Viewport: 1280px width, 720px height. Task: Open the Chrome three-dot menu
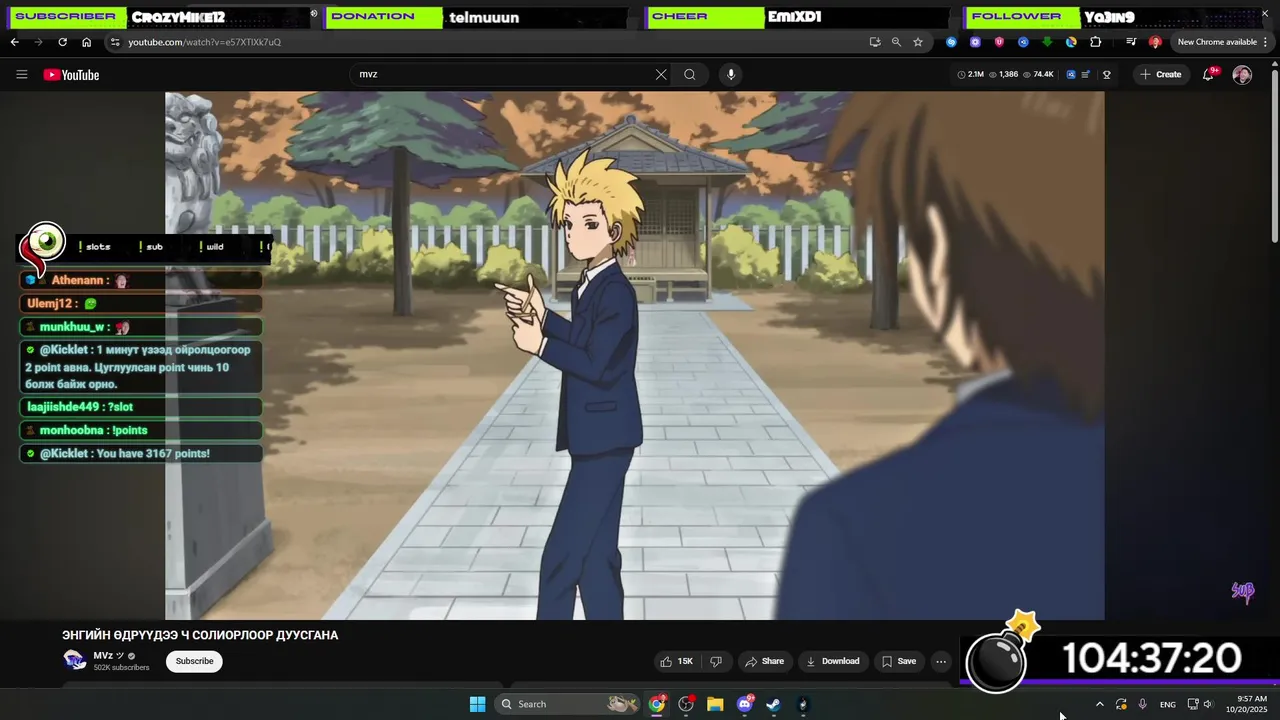click(1266, 42)
